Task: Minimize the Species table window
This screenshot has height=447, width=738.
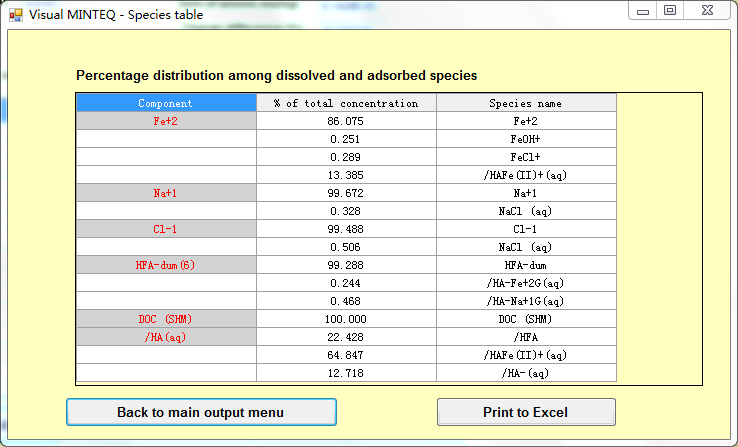Action: 643,11
